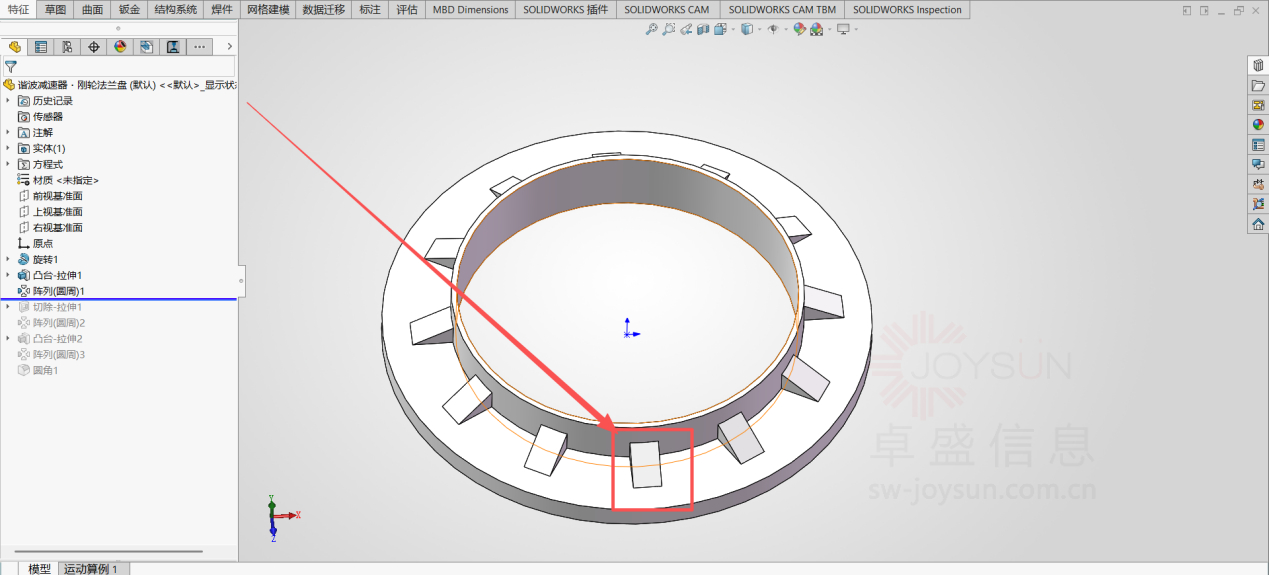Open the ConfigurationManager tab icon
Image resolution: width=1269 pixels, height=575 pixels.
click(x=67, y=47)
